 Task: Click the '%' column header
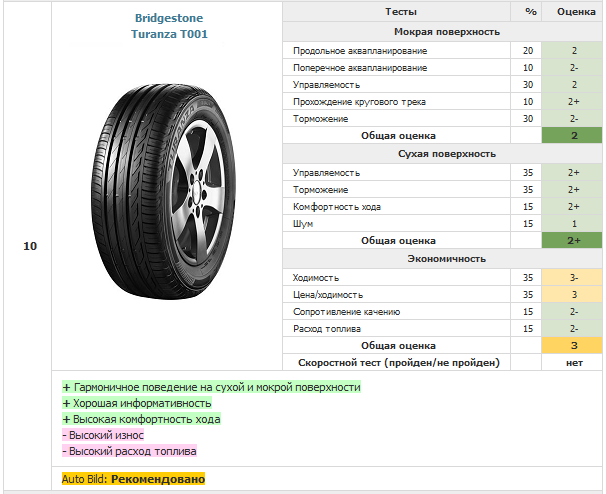tap(531, 12)
